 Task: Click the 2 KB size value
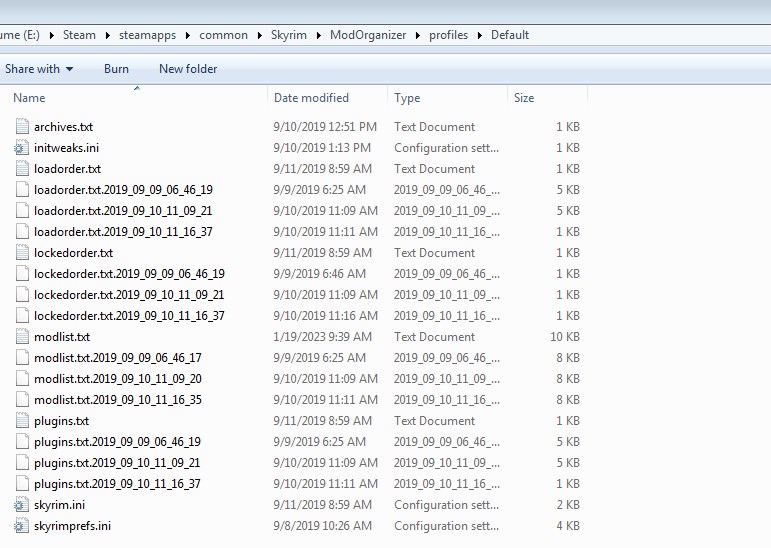(x=568, y=505)
